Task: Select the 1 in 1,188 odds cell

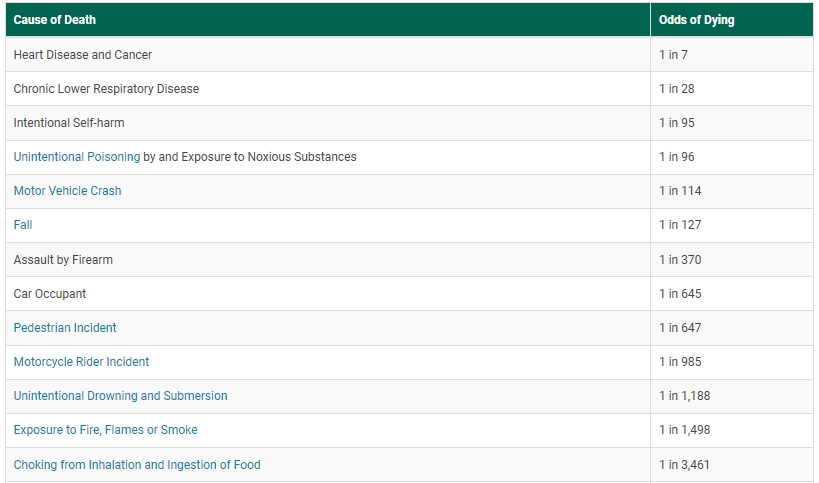Action: click(732, 395)
